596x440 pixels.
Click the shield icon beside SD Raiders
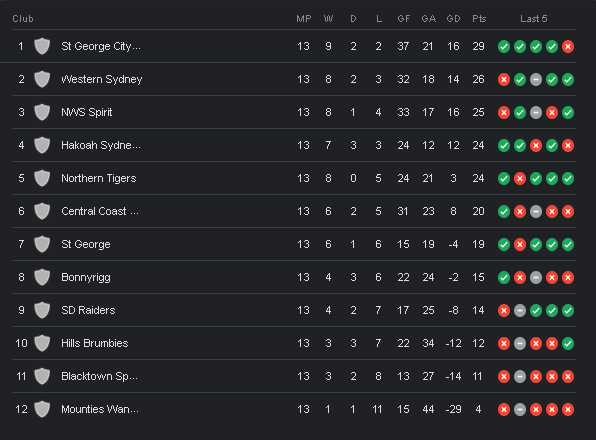[42, 310]
